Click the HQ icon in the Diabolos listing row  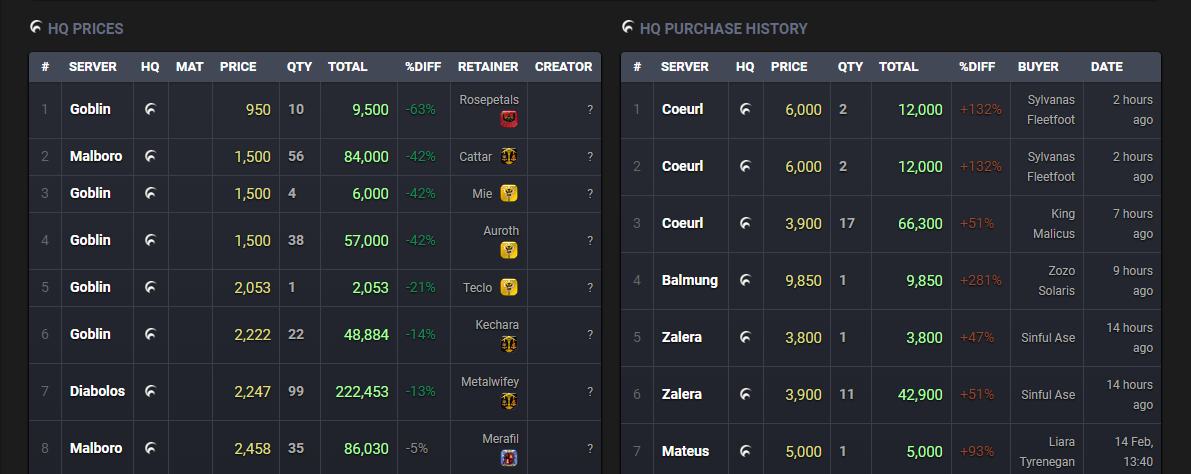pyautogui.click(x=150, y=391)
